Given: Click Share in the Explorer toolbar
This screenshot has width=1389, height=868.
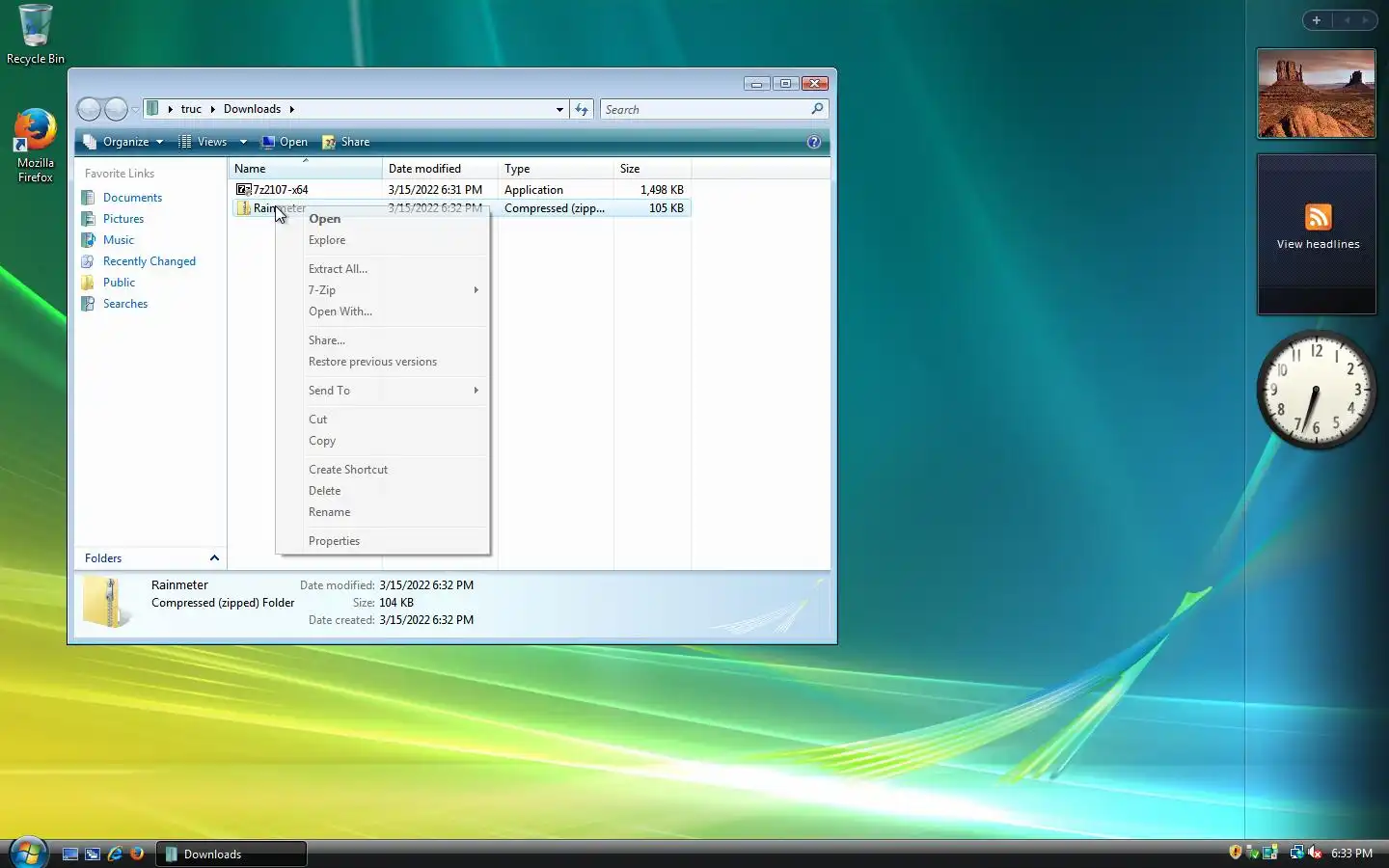Looking at the screenshot, I should [346, 142].
